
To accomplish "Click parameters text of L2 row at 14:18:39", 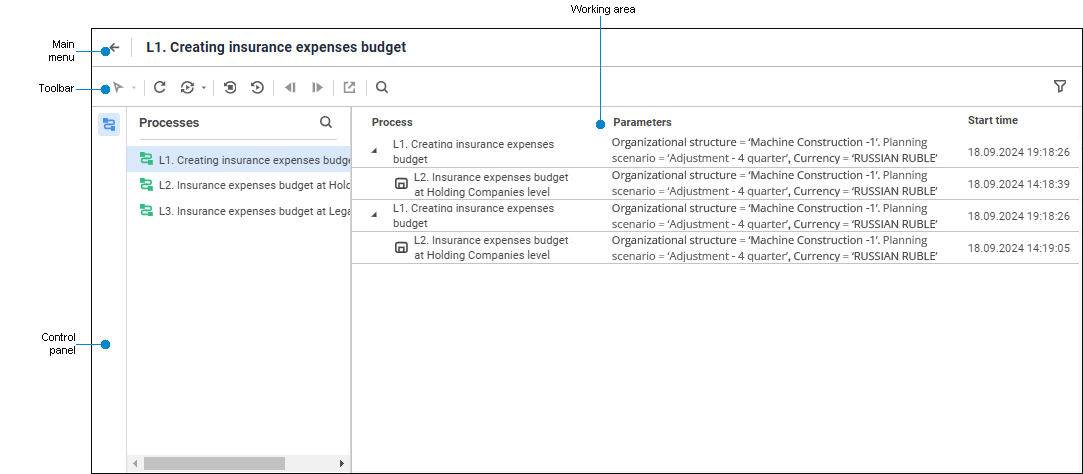I will [774, 183].
